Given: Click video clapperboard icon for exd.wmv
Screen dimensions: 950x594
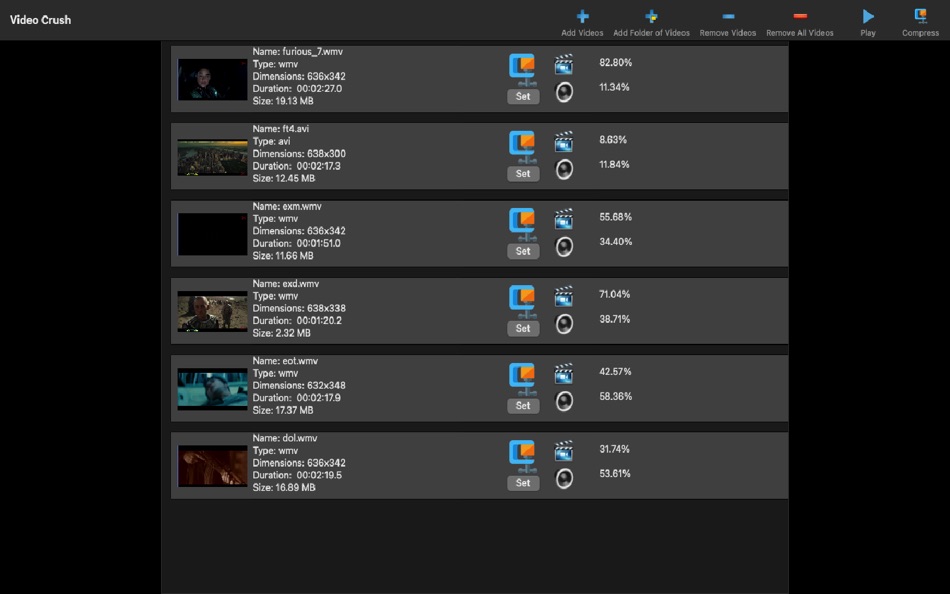Looking at the screenshot, I should 563,296.
